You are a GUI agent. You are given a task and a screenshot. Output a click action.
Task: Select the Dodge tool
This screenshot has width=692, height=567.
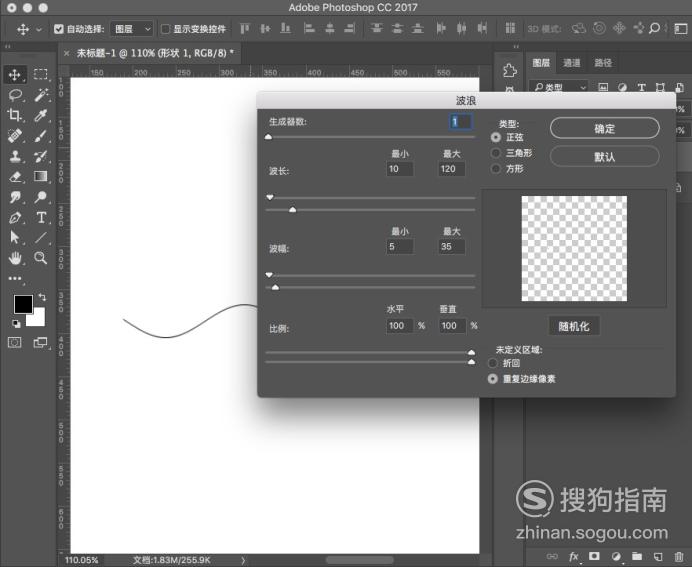[41, 197]
